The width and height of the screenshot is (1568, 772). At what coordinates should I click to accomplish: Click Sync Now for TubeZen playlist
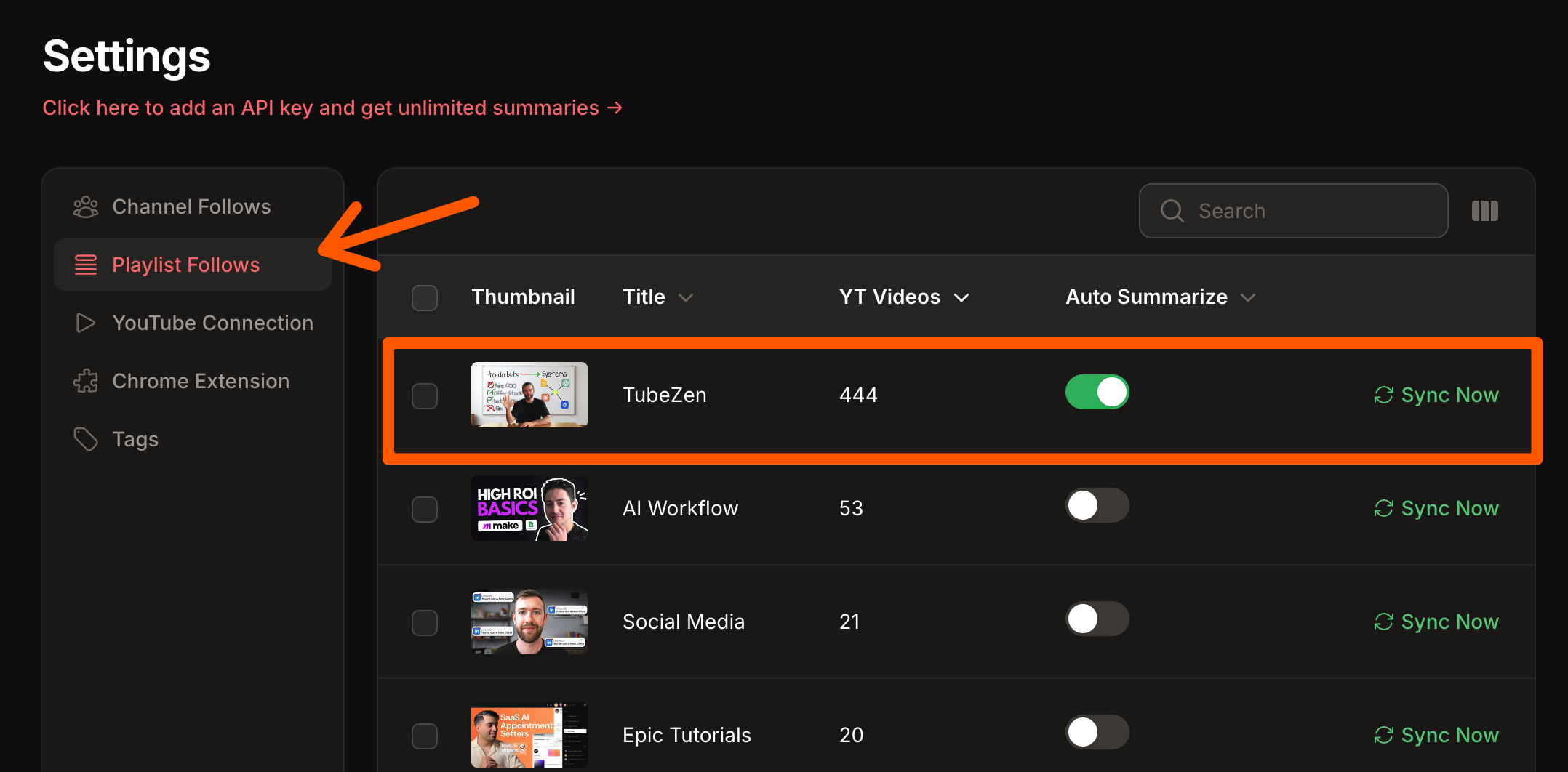pos(1436,395)
